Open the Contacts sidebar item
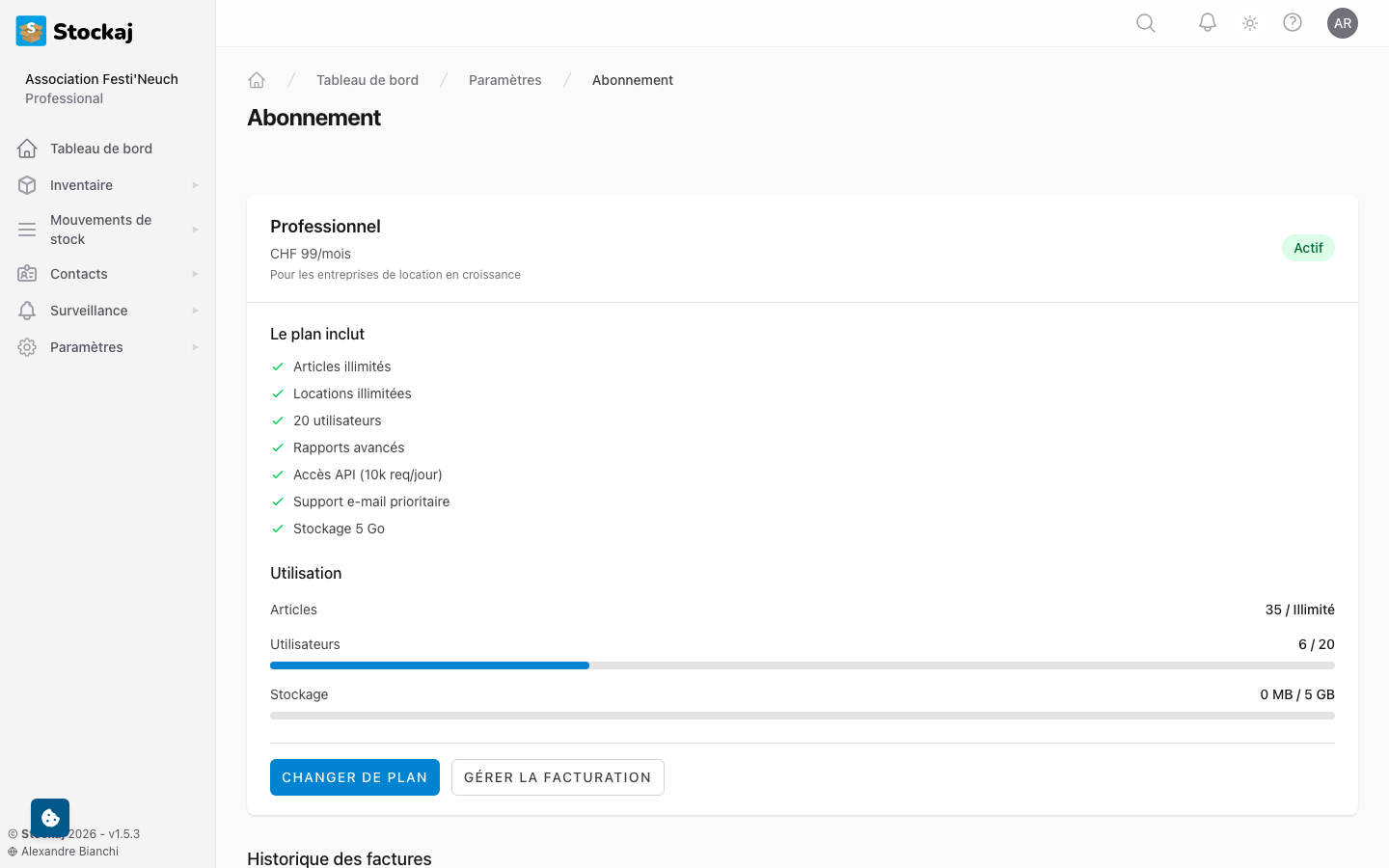The image size is (1389, 868). click(108, 274)
